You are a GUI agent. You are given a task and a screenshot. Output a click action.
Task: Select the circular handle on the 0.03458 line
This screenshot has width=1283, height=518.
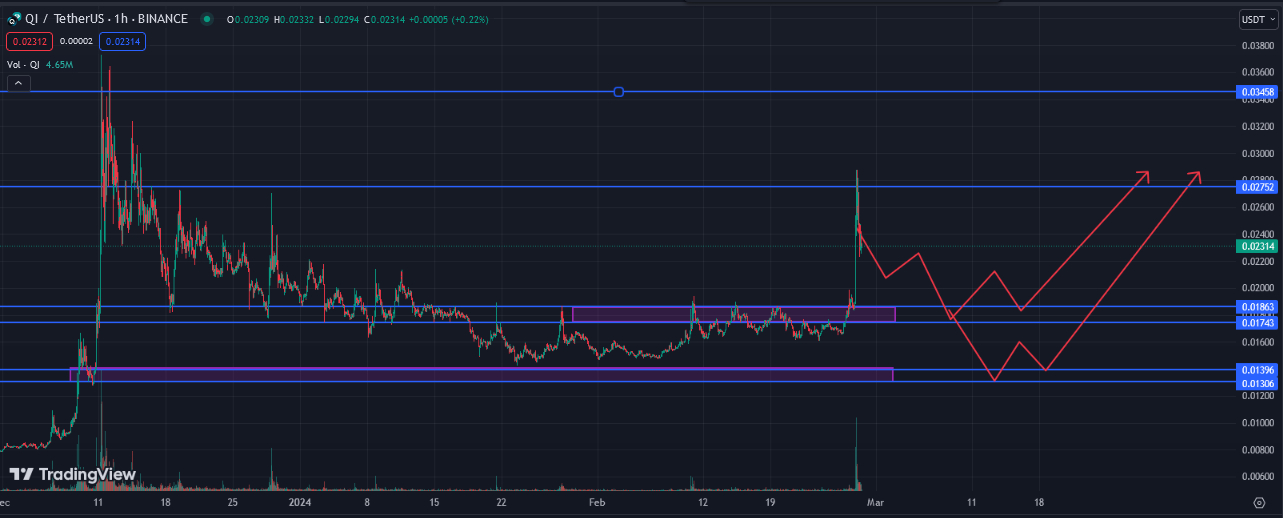coord(618,92)
